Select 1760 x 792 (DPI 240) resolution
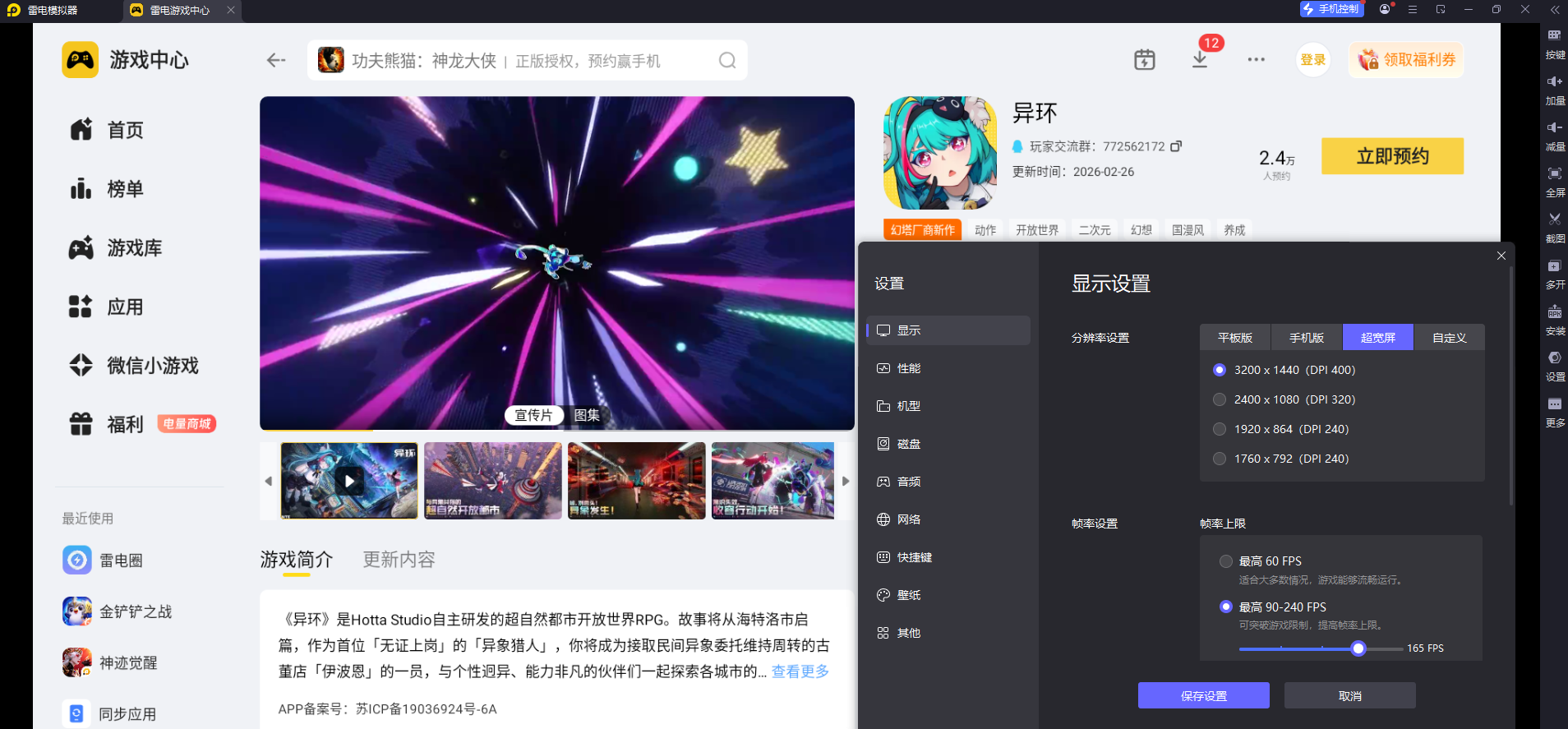 [1220, 459]
